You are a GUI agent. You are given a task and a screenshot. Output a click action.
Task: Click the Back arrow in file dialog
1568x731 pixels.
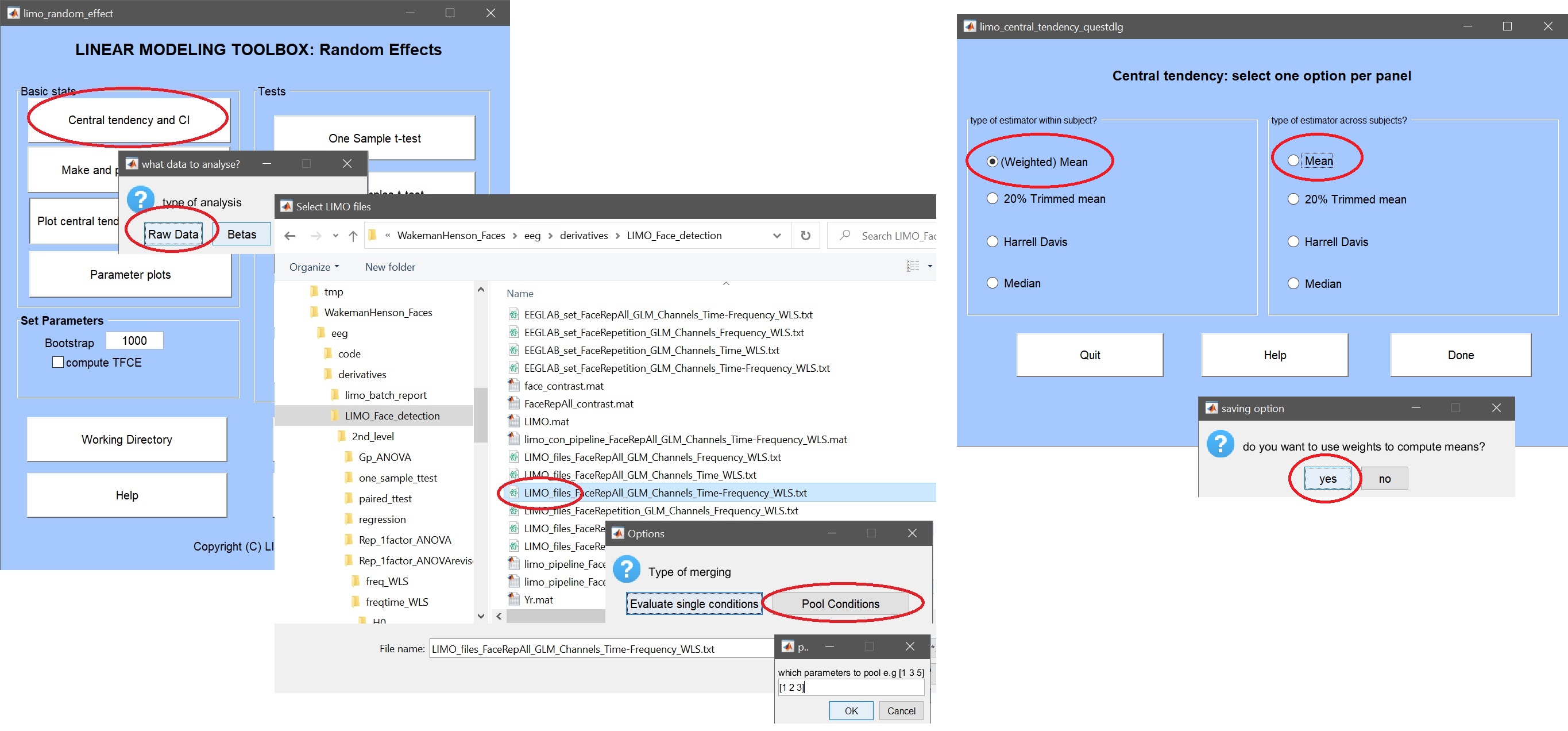click(289, 236)
